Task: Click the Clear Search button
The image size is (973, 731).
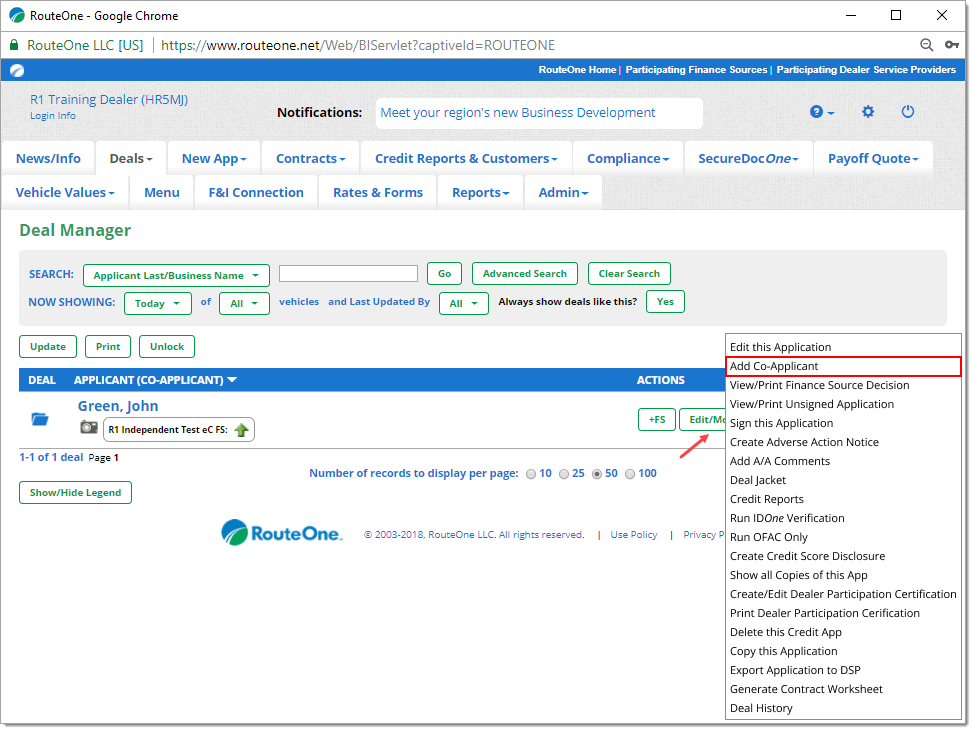Action: 629,274
